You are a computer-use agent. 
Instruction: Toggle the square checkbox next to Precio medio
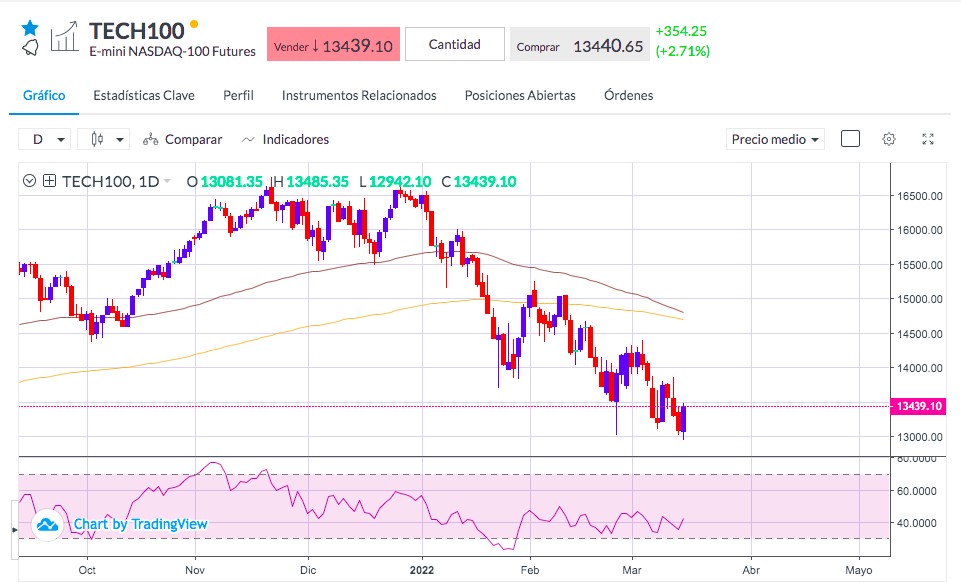click(x=851, y=139)
